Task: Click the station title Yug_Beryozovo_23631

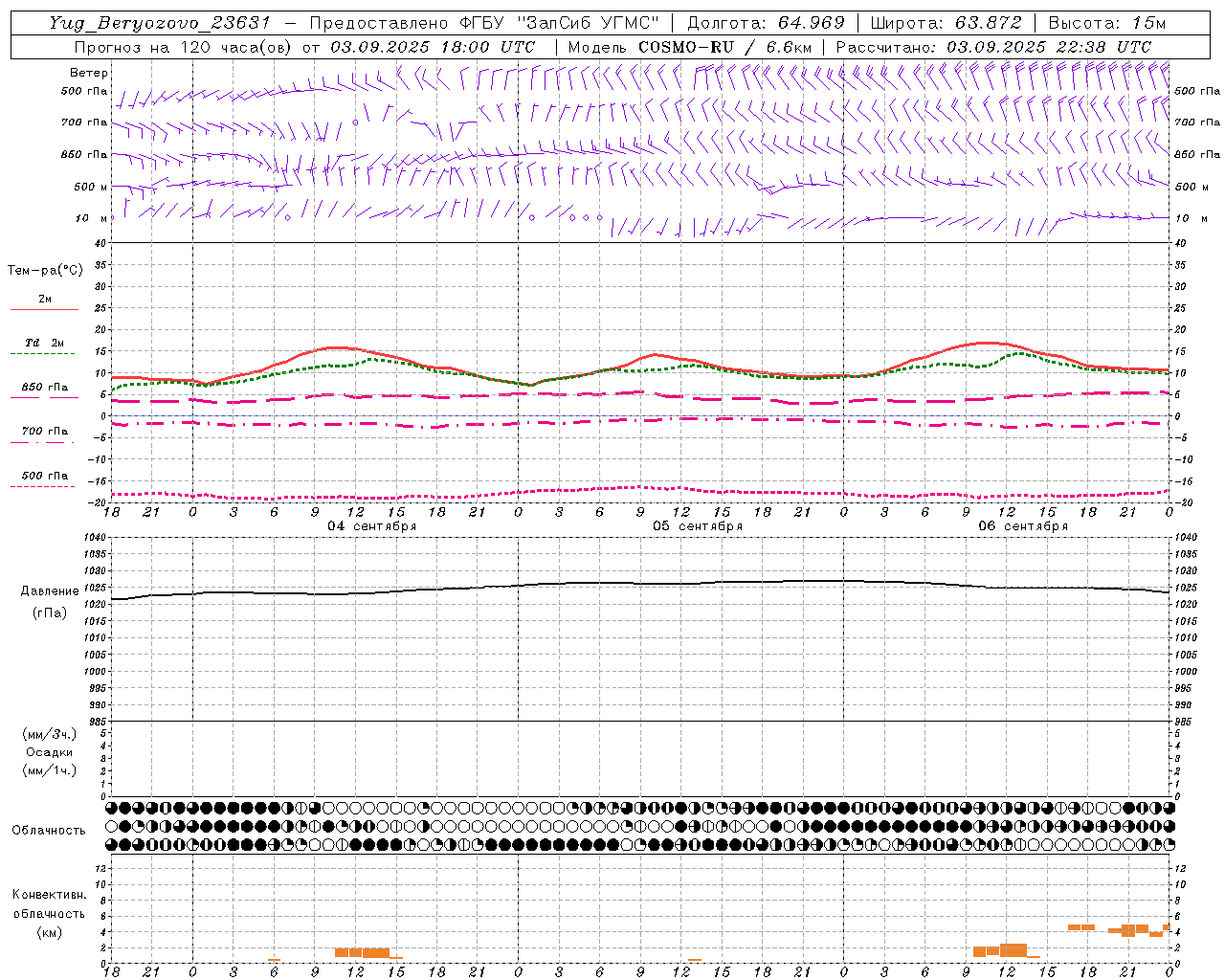Action: [x=160, y=23]
